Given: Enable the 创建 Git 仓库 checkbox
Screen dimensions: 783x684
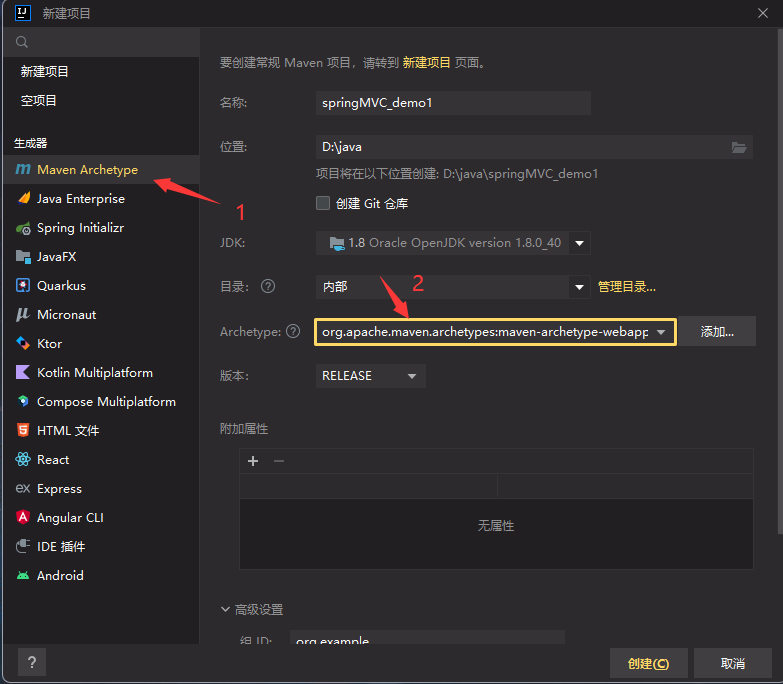Looking at the screenshot, I should 323,203.
